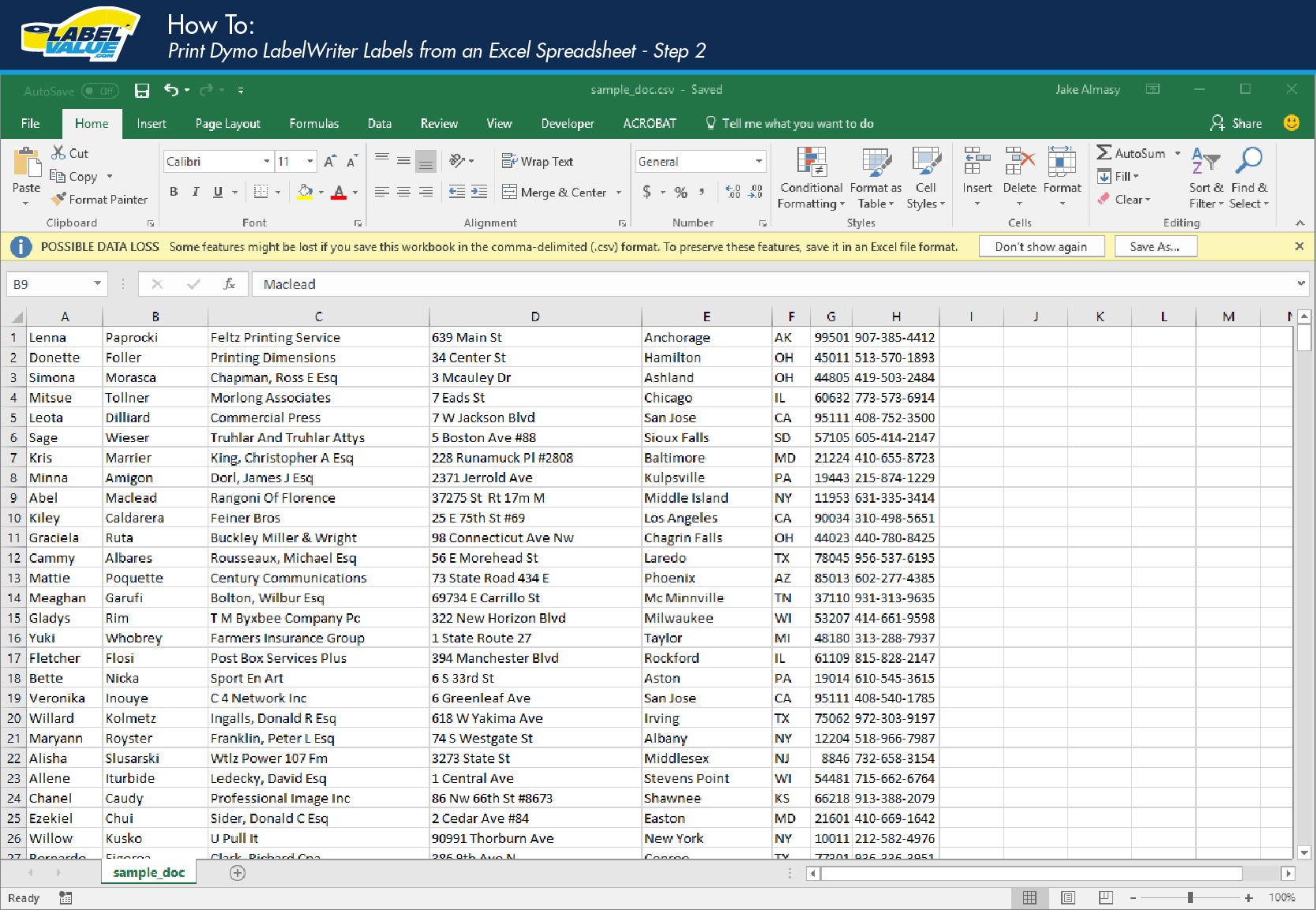1316x910 pixels.
Task: Toggle Wrap Text
Action: pyautogui.click(x=537, y=161)
